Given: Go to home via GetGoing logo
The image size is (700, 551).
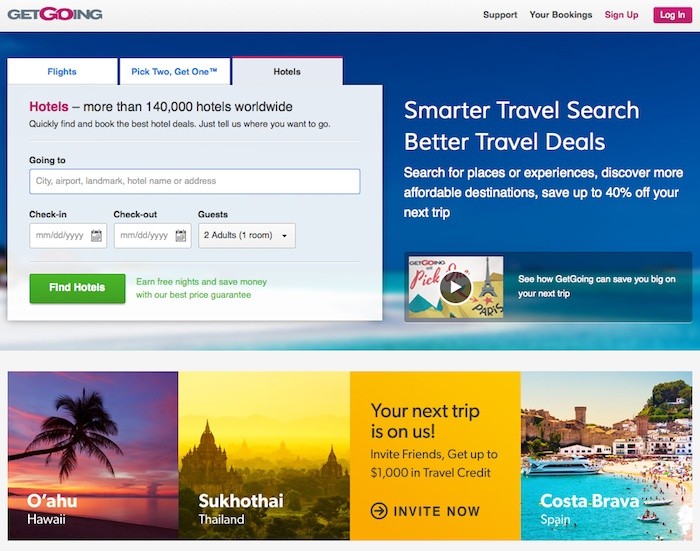Looking at the screenshot, I should click(55, 14).
